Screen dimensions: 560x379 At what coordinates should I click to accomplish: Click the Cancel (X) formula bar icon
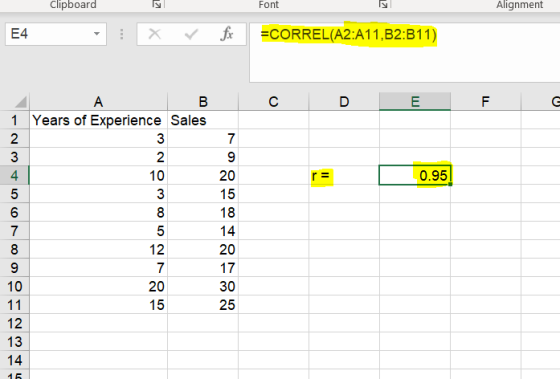click(155, 34)
